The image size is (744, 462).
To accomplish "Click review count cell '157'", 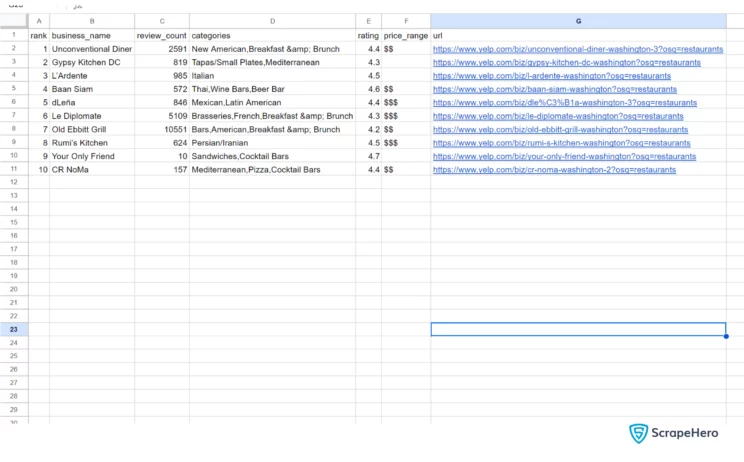I will [x=162, y=169].
